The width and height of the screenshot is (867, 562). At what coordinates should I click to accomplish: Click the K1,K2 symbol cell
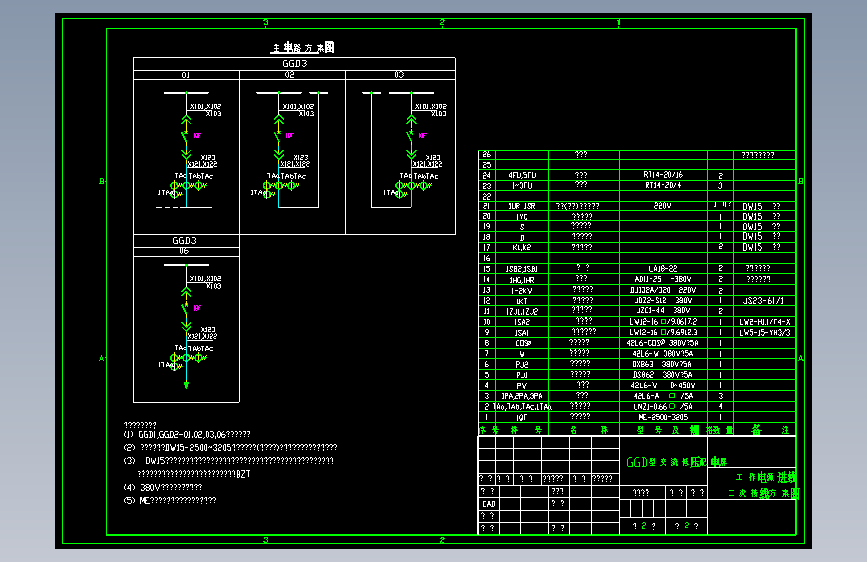click(521, 247)
